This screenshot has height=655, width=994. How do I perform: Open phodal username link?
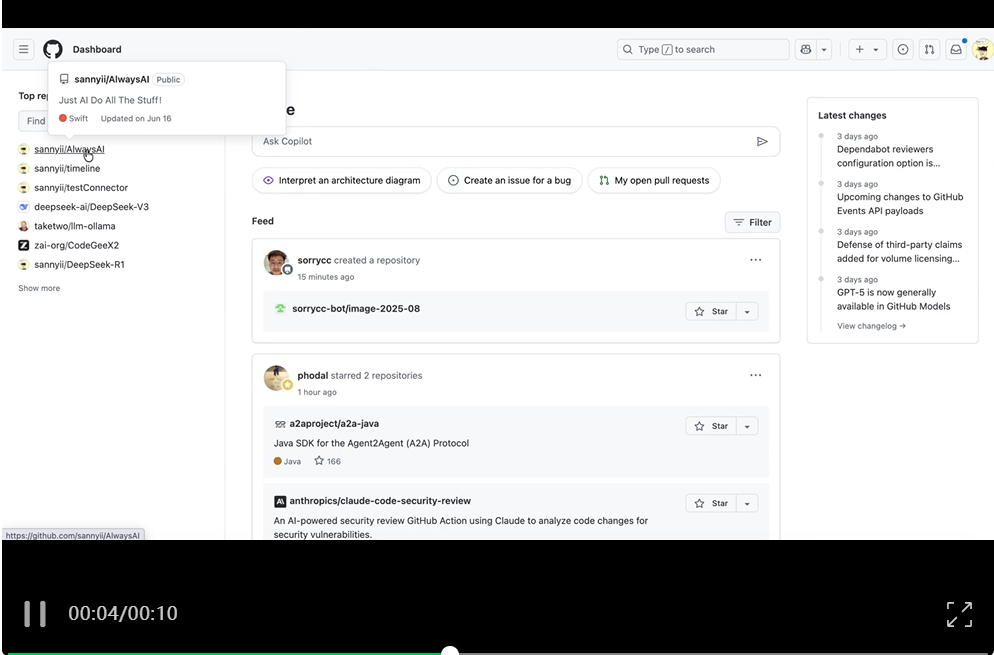(313, 375)
